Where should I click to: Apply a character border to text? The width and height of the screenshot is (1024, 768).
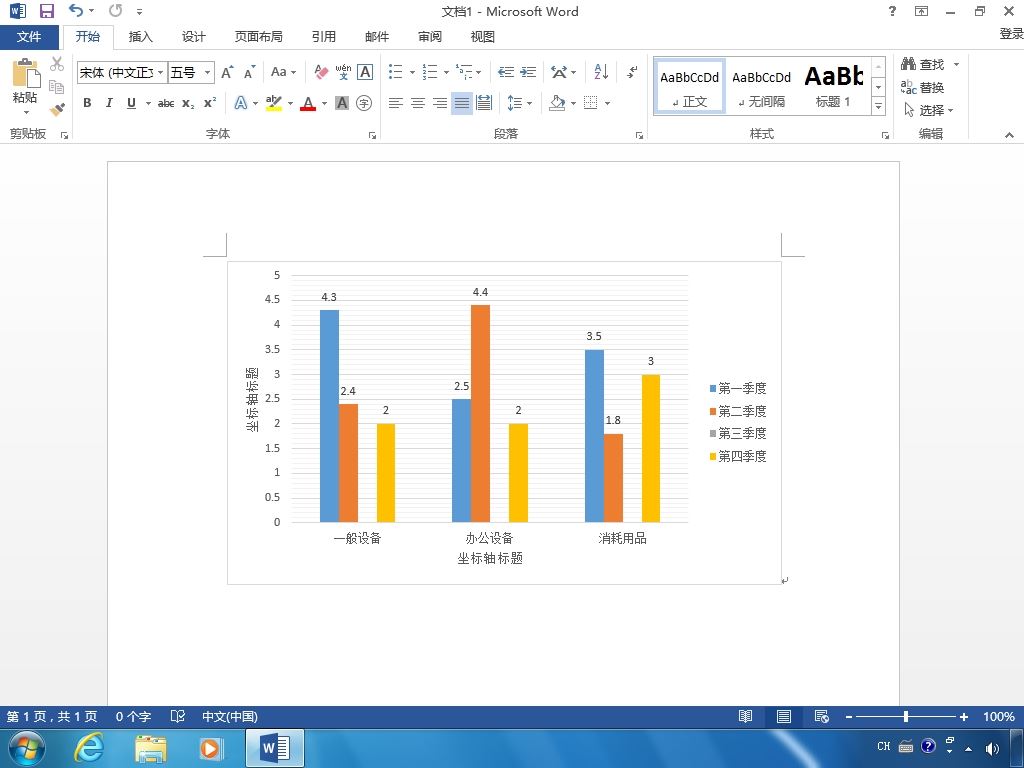365,72
